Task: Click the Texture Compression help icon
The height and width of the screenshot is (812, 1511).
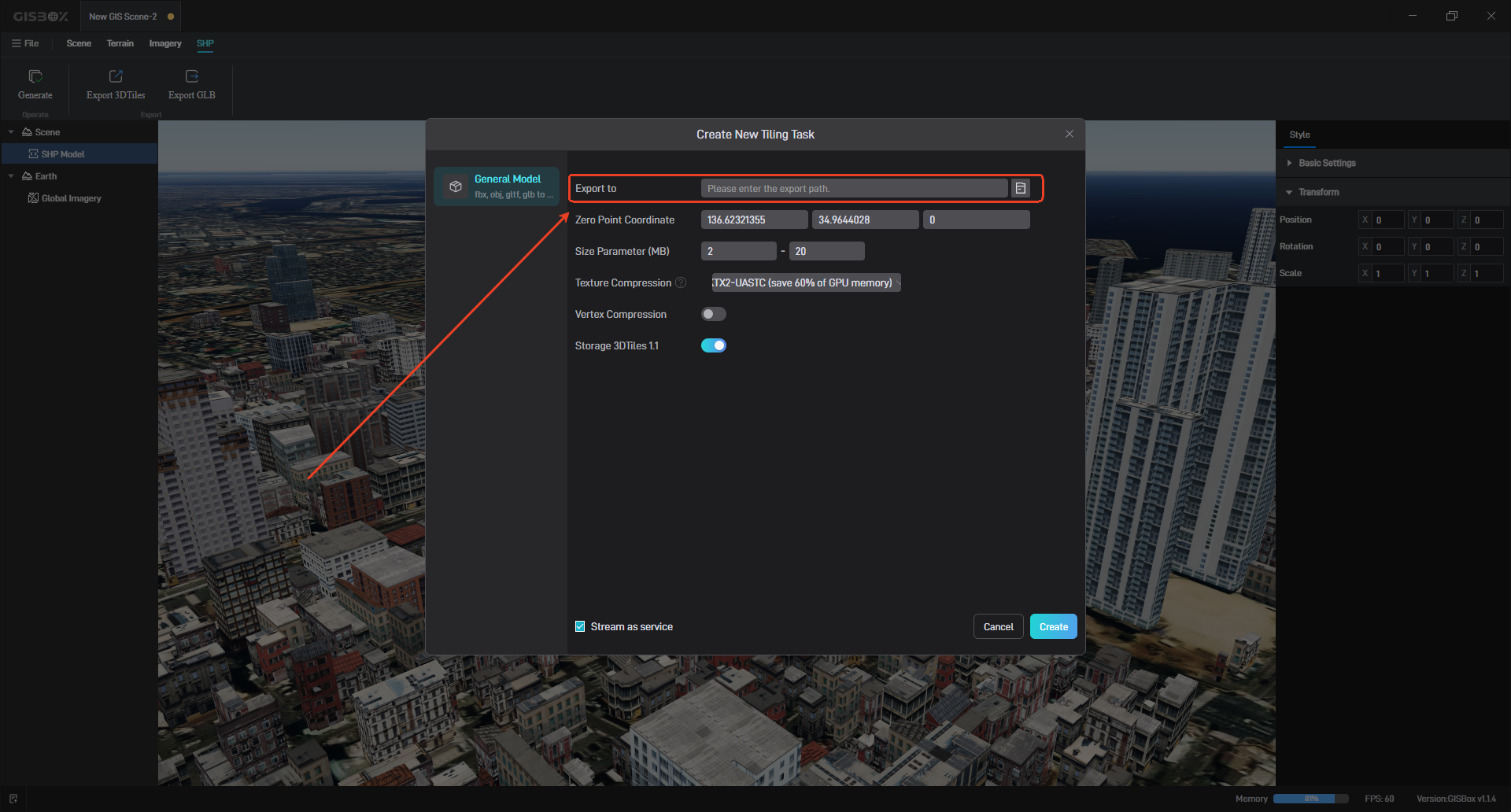Action: (681, 282)
